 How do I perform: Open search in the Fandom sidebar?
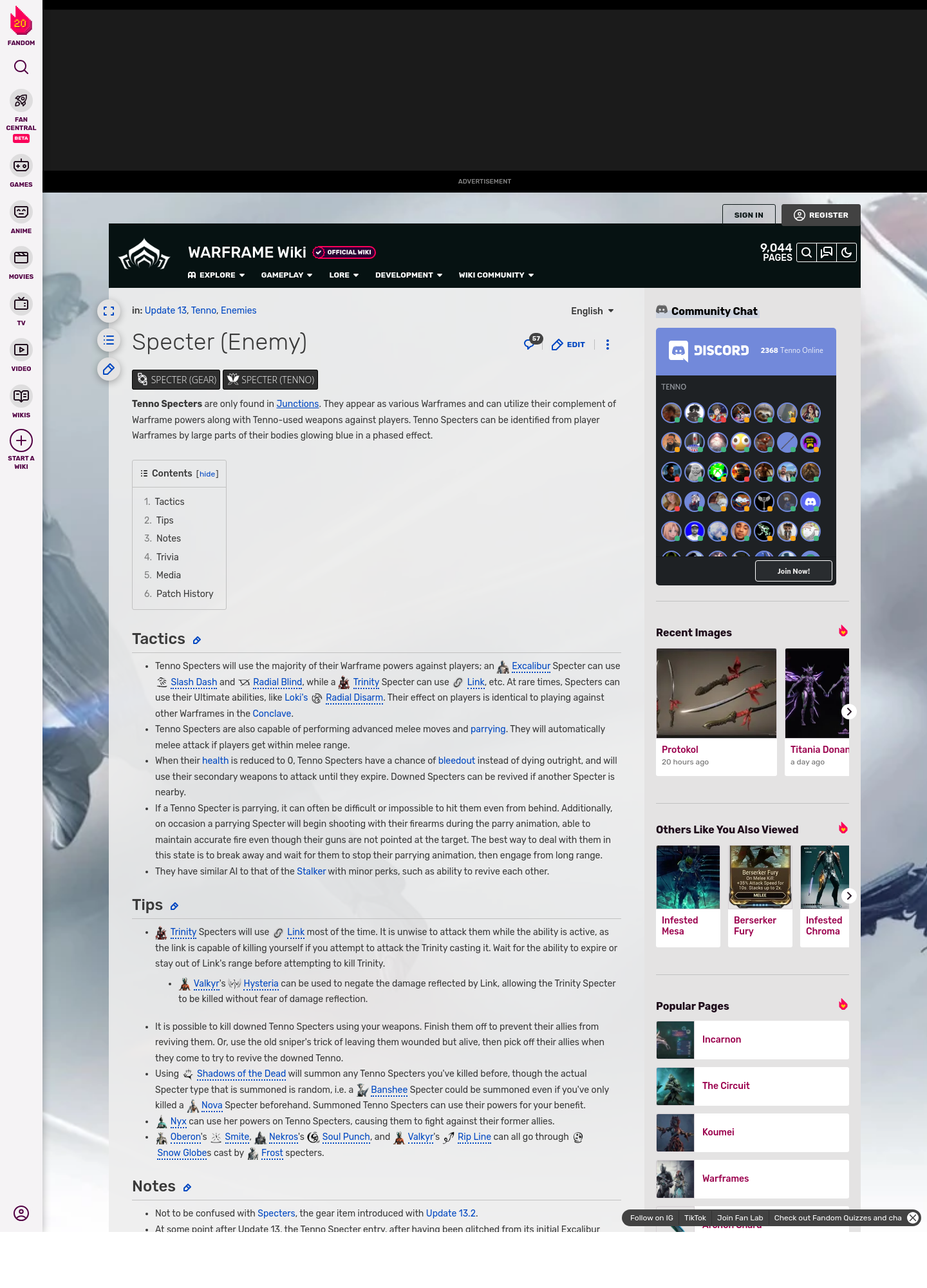21,67
